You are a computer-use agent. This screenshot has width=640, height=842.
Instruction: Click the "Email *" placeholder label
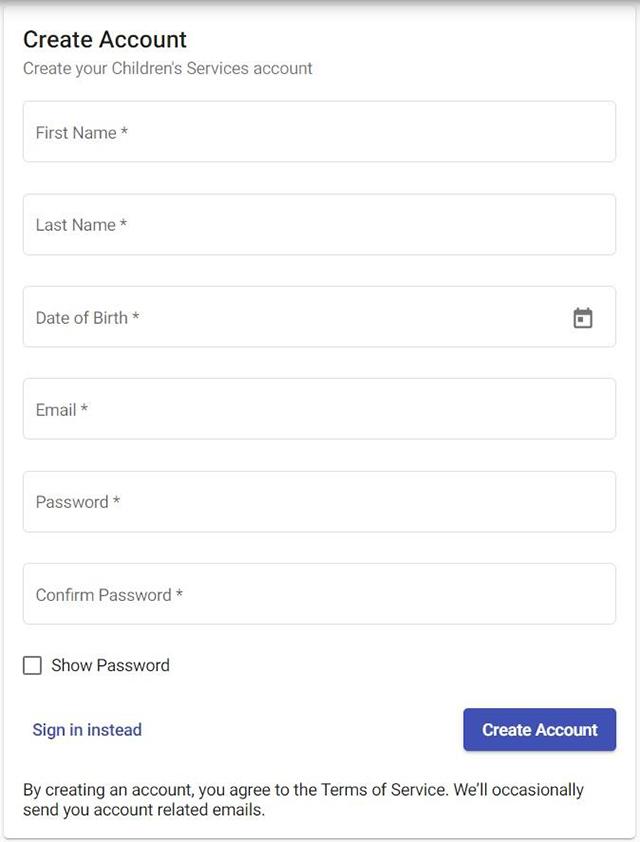coord(62,410)
